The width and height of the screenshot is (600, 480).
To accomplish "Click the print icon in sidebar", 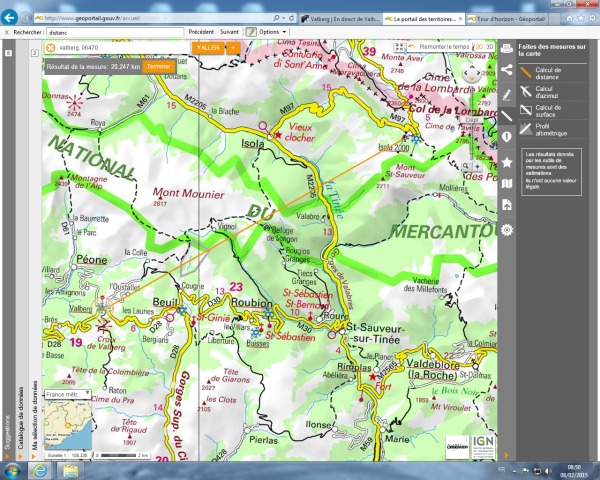I will (x=507, y=49).
